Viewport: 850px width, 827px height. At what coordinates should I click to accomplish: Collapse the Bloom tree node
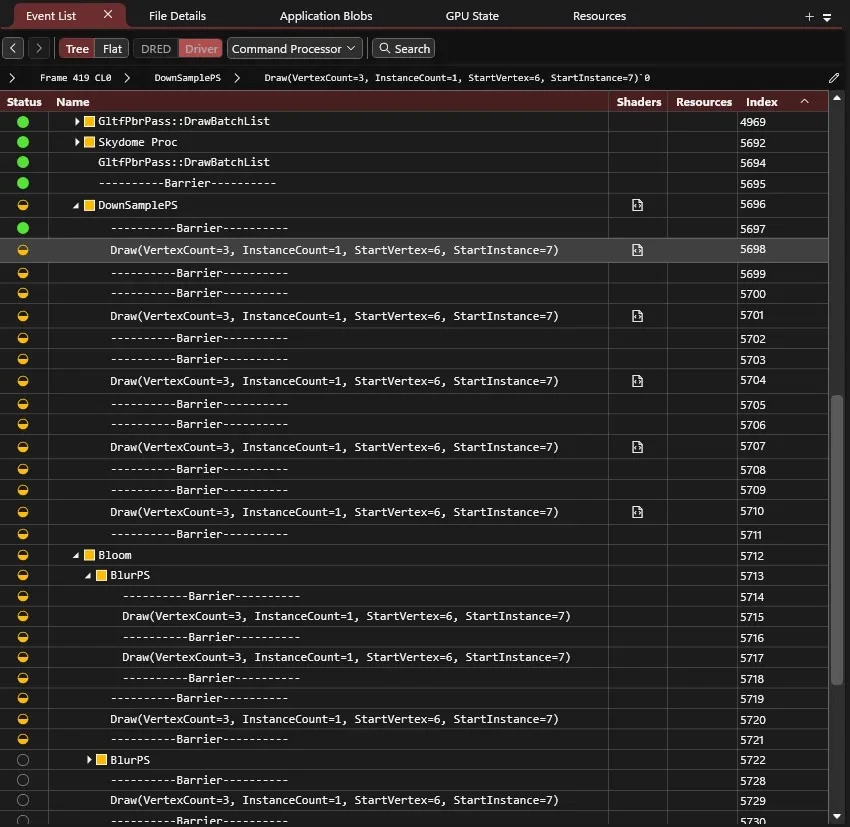(76, 555)
